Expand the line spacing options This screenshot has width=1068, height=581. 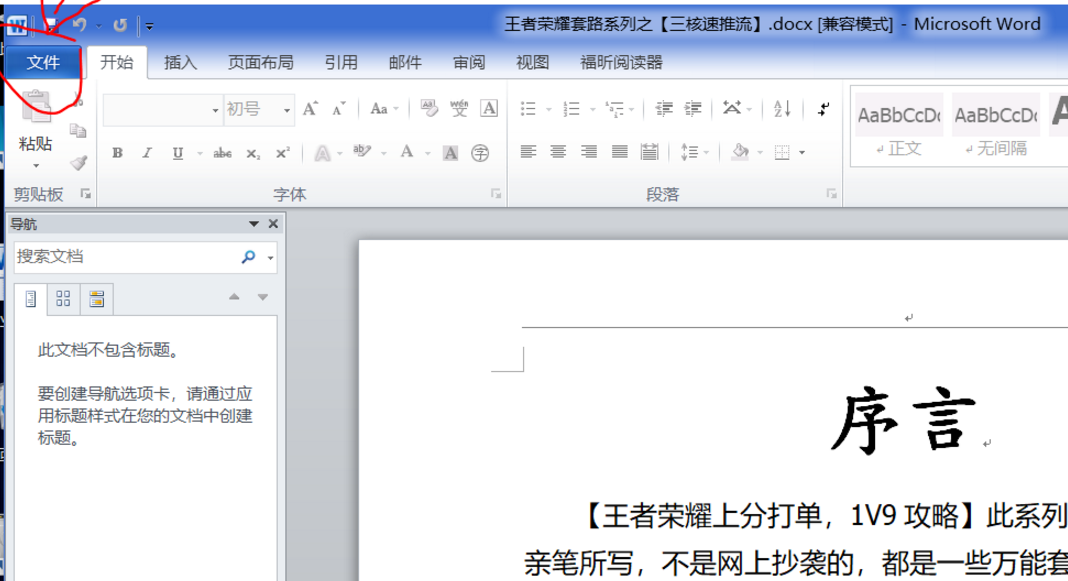coord(706,151)
